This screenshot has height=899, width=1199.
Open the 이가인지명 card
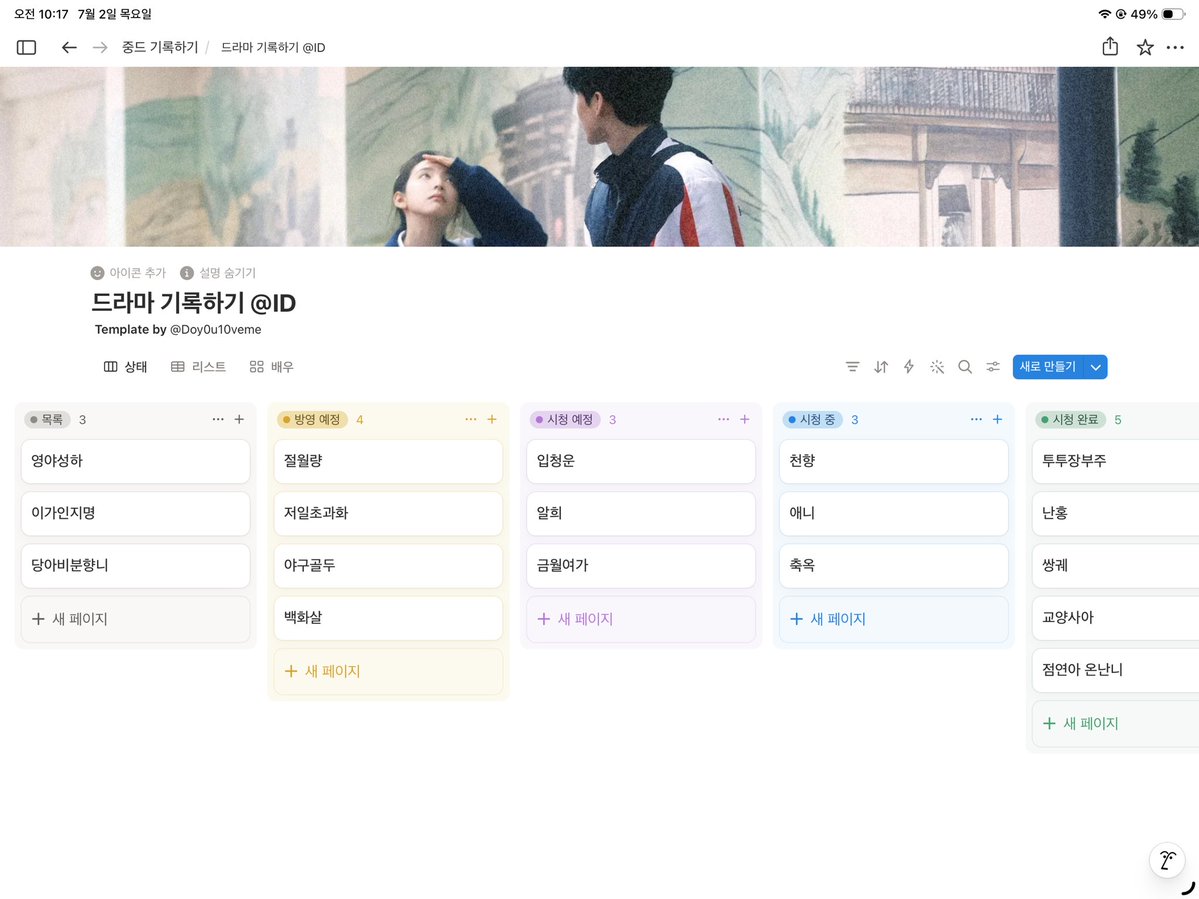[x=135, y=514]
